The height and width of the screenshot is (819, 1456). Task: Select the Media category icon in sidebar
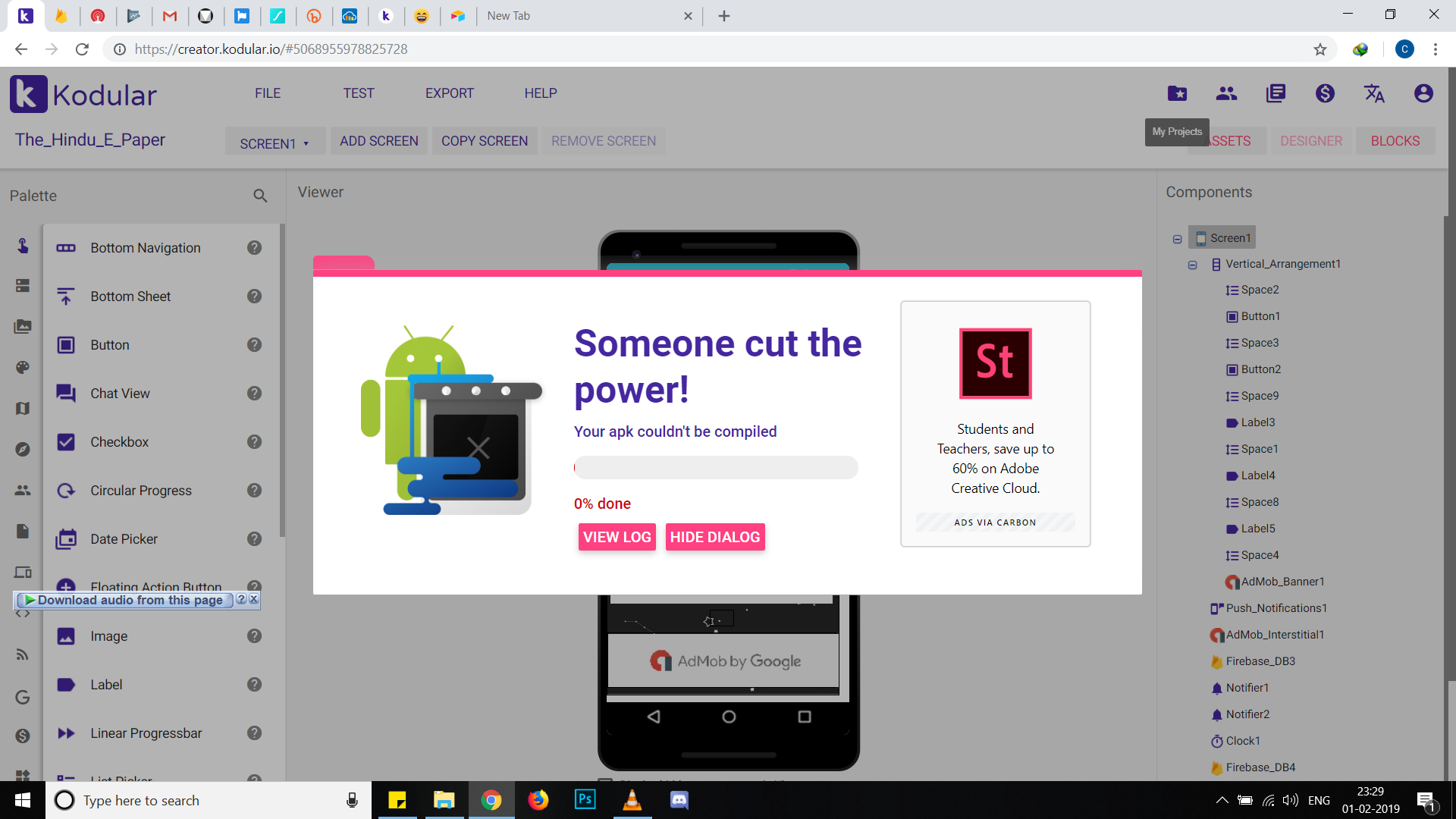coord(23,327)
